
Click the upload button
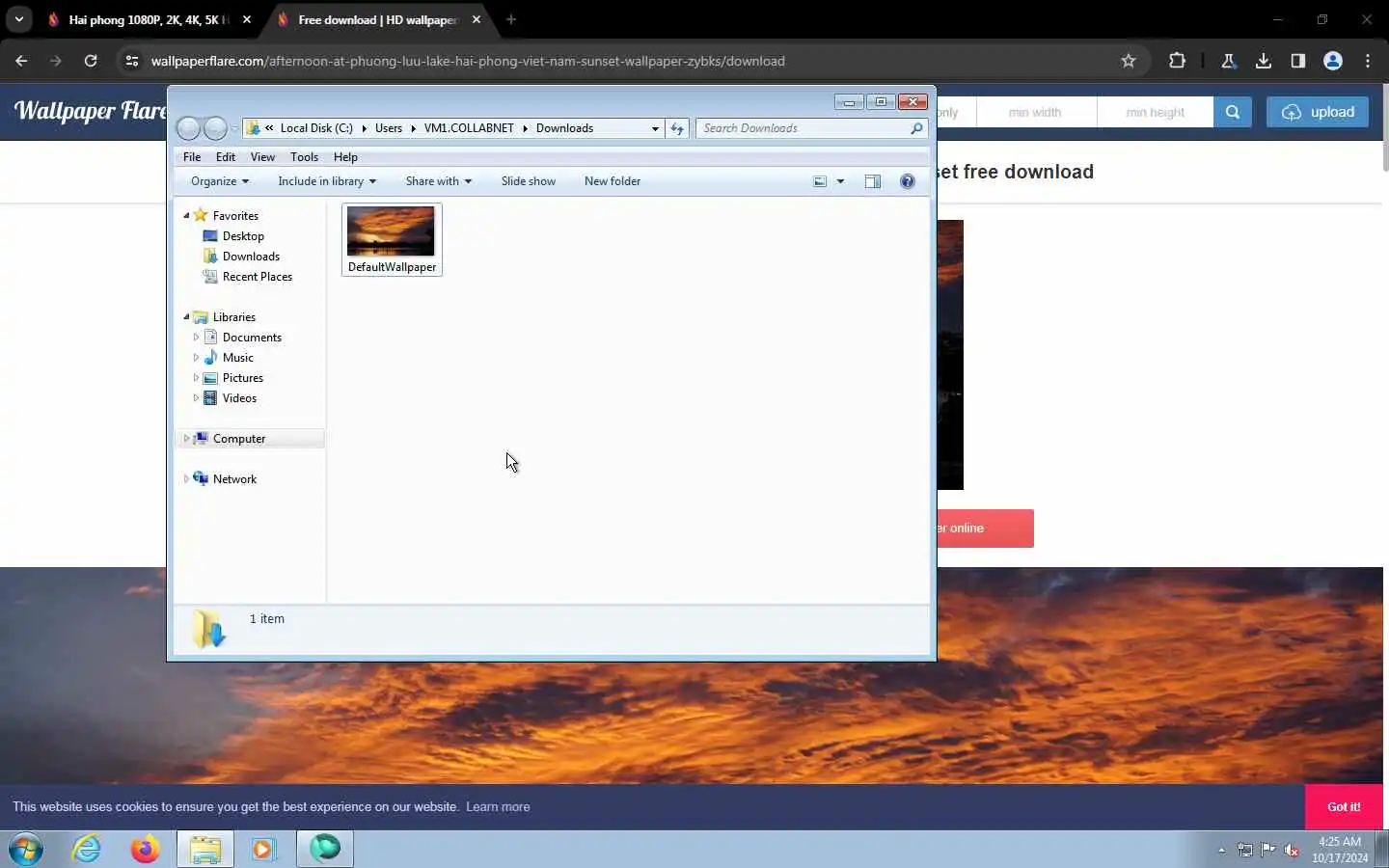(1318, 112)
